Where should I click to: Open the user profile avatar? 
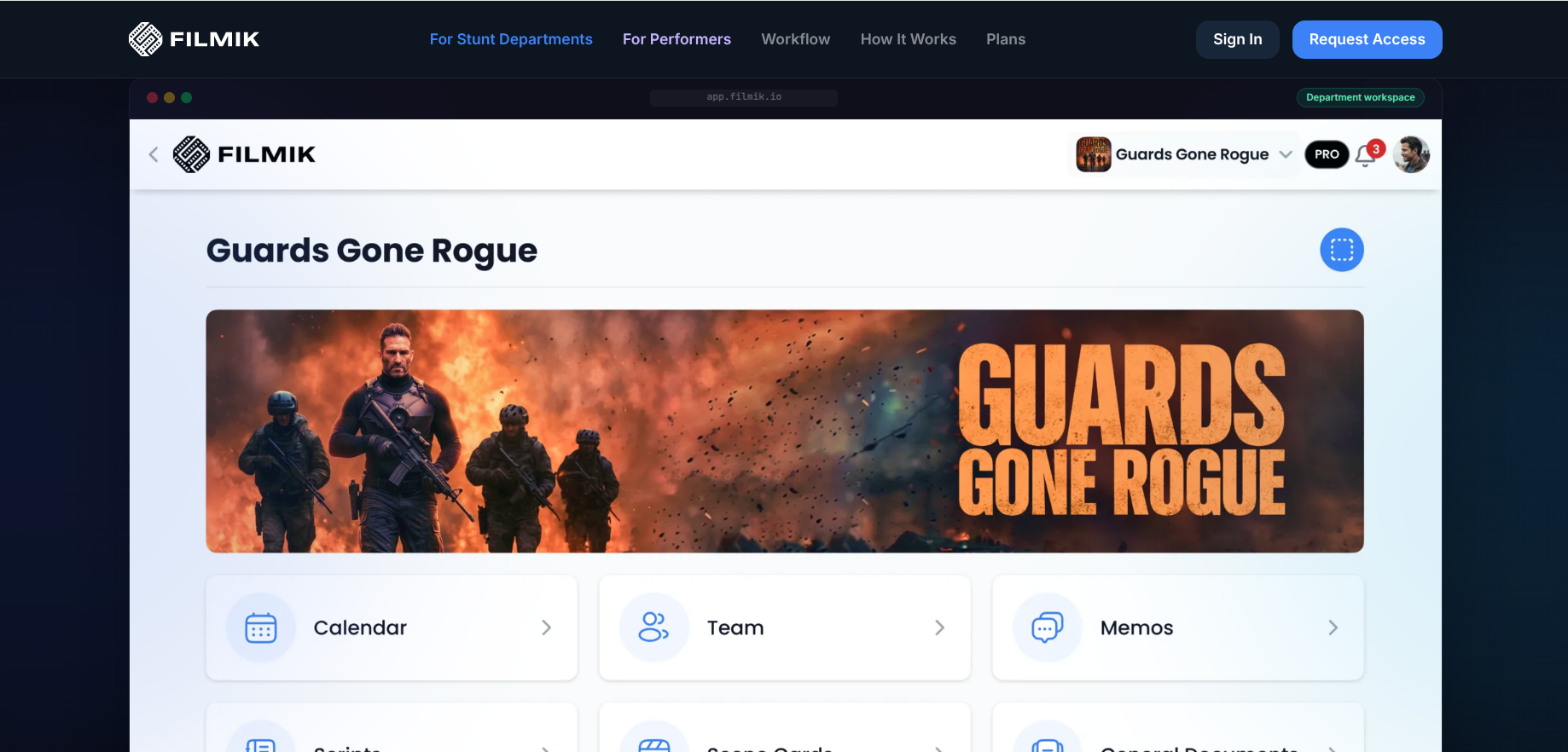[1411, 154]
